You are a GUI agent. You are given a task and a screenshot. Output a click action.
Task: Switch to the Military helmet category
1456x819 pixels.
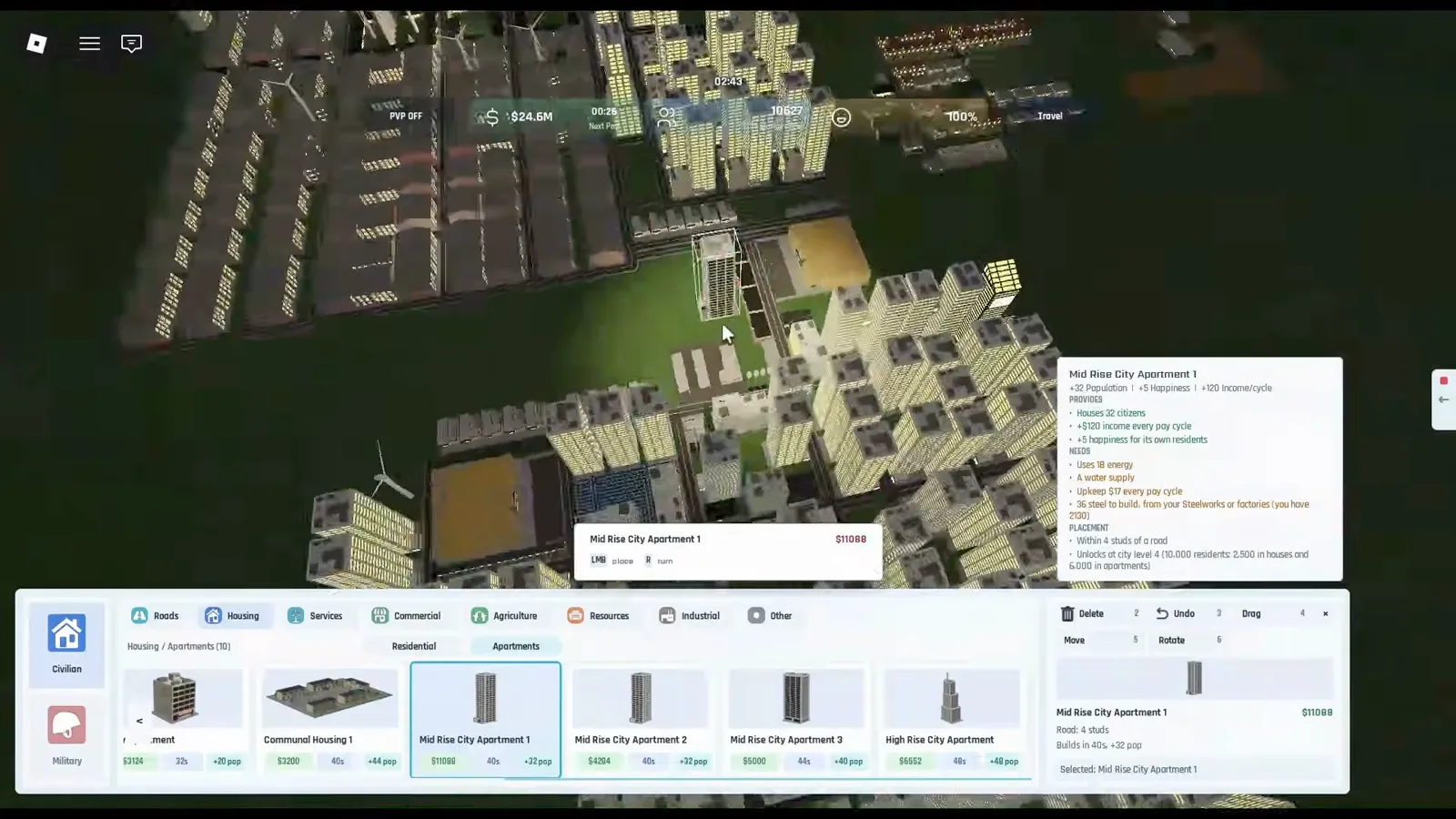66,735
